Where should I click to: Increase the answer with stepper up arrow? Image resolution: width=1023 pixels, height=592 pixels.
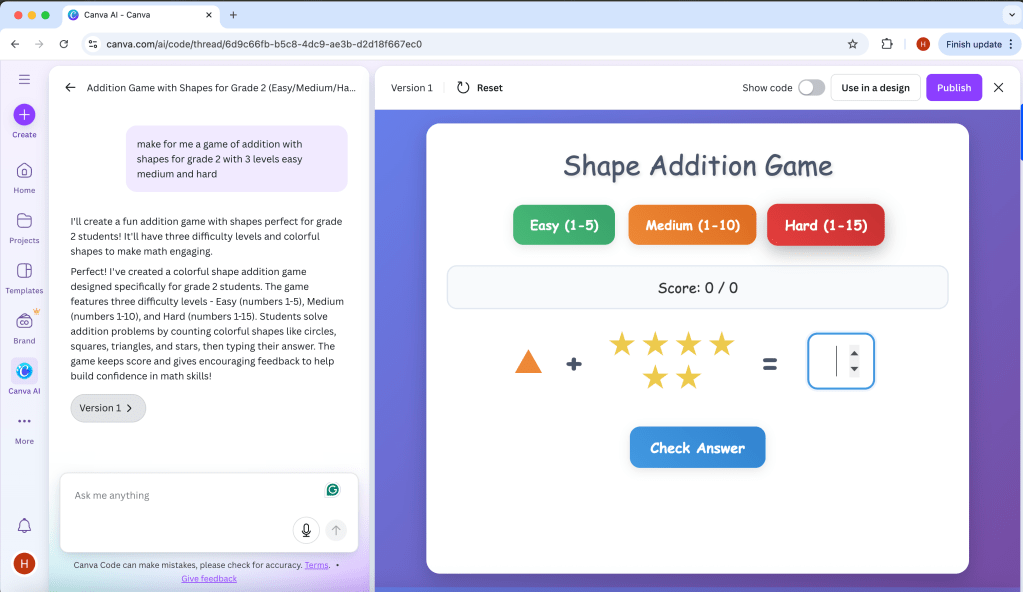pyautogui.click(x=854, y=352)
